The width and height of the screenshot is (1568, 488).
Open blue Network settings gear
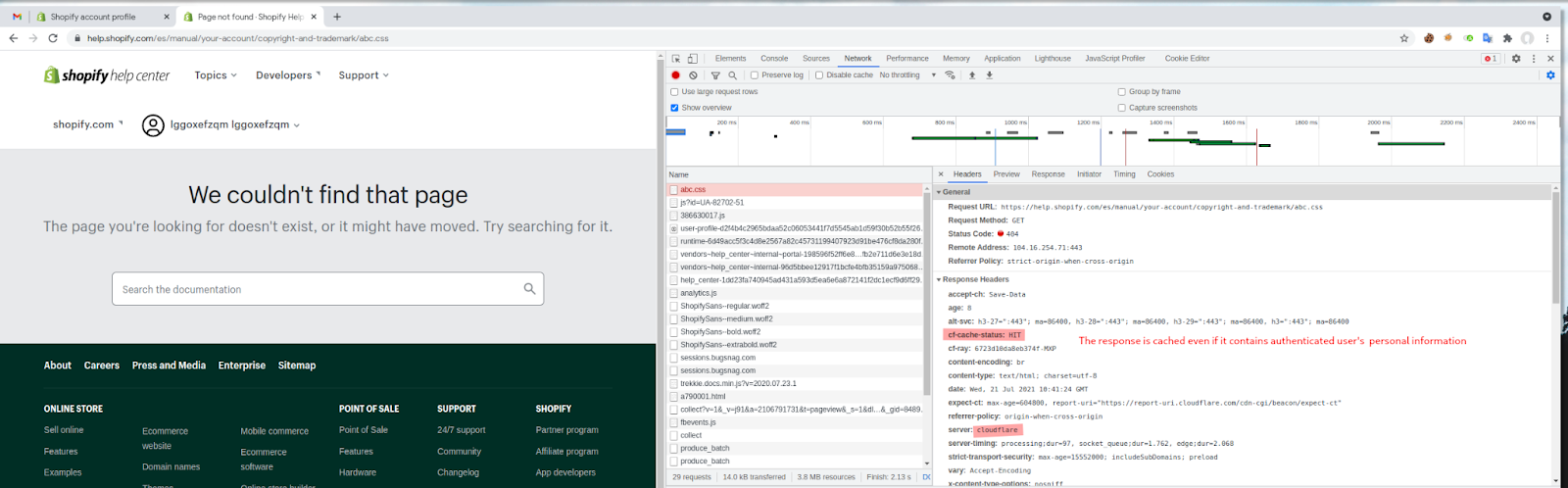tap(1550, 75)
